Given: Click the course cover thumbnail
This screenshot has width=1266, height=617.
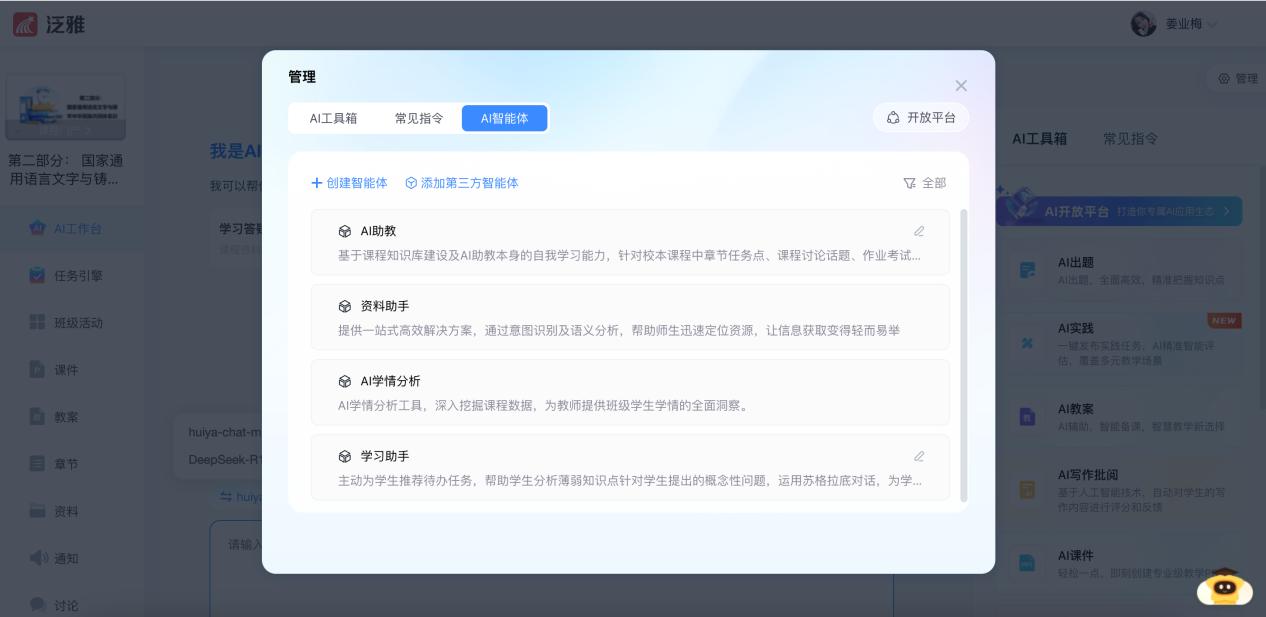Looking at the screenshot, I should point(66,108).
